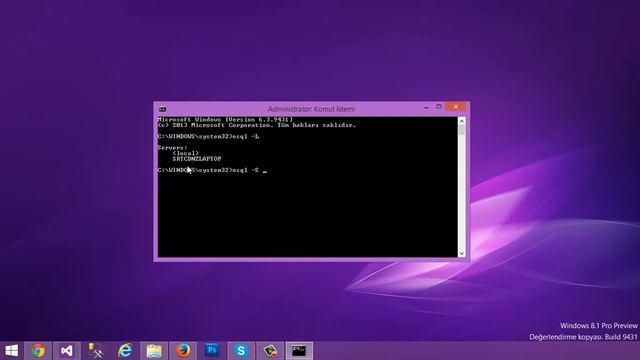
Task: Click the 'Servers:' output line
Action: [172, 147]
